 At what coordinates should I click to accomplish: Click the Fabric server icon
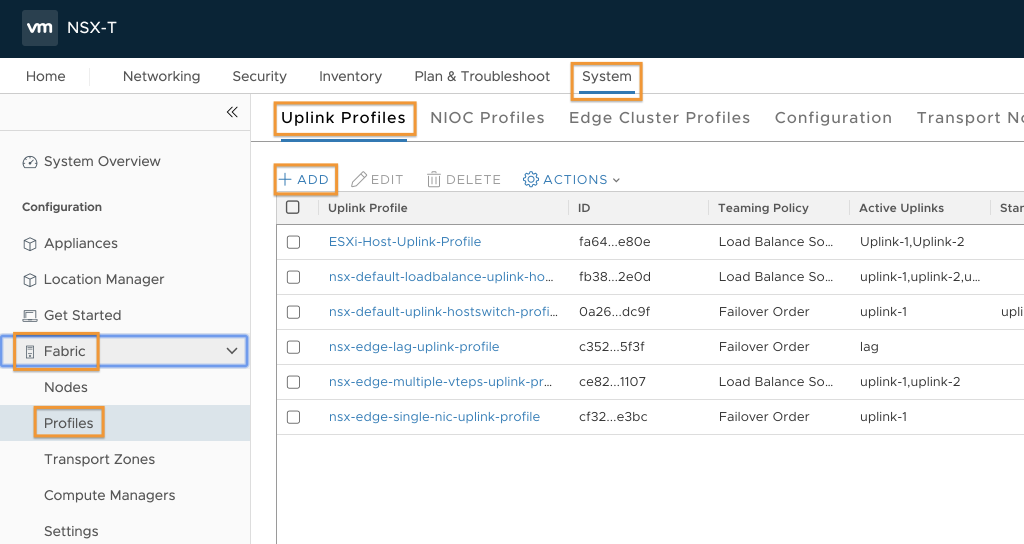[x=29, y=351]
